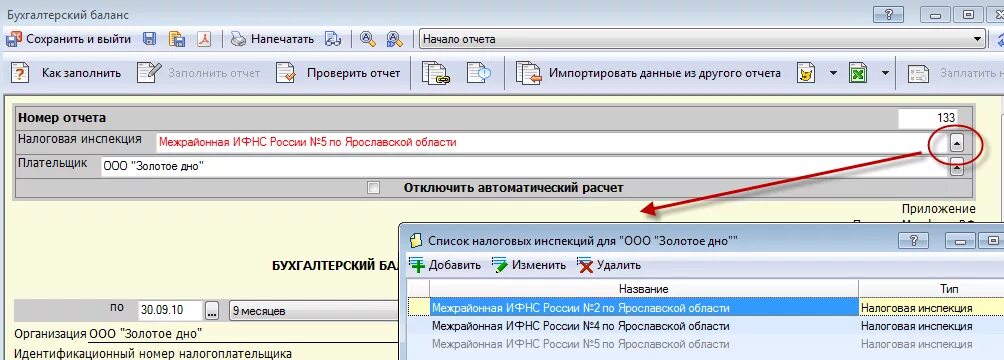This screenshot has width=1004, height=360.
Task: Export report using the PDF icon
Action: coord(204,39)
